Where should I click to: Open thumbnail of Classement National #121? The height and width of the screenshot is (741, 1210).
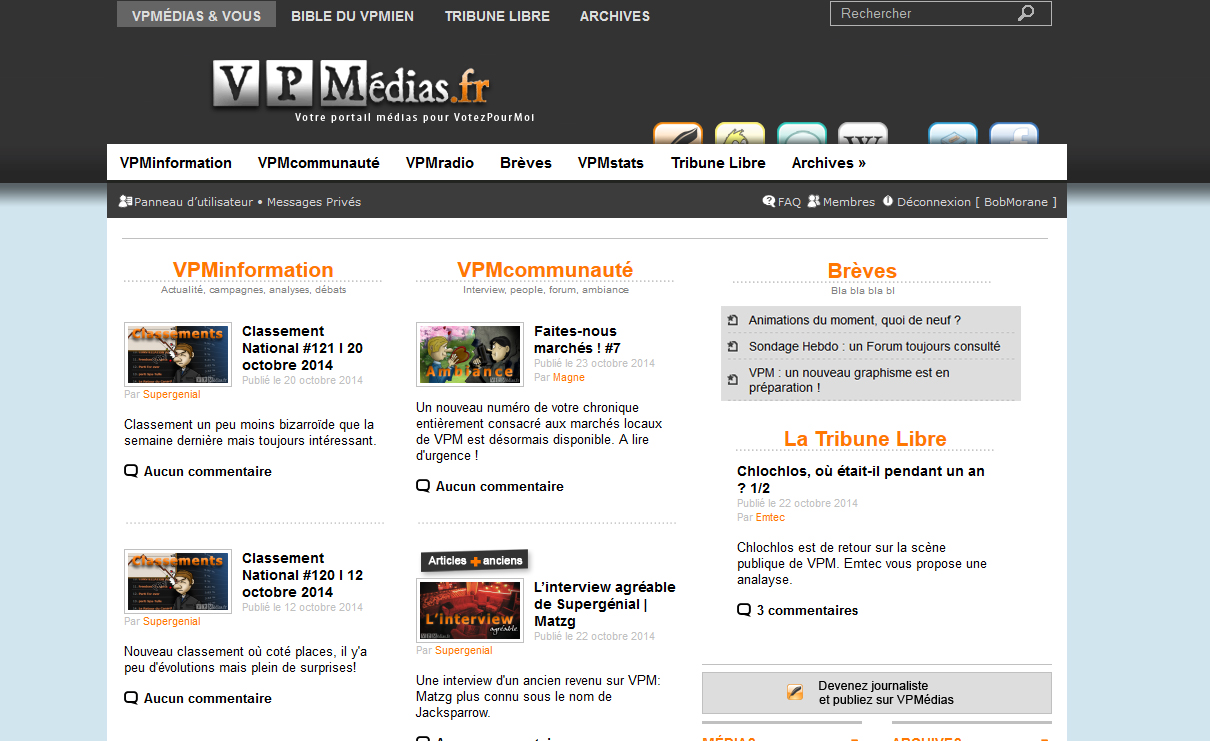(x=178, y=354)
